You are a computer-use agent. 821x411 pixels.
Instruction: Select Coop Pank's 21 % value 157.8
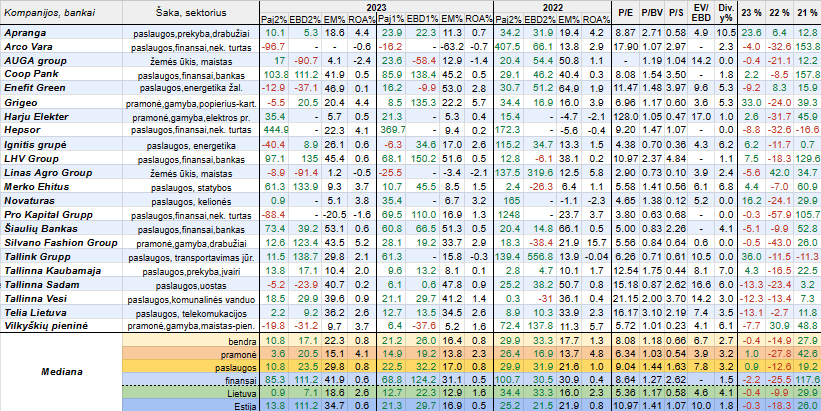point(807,74)
